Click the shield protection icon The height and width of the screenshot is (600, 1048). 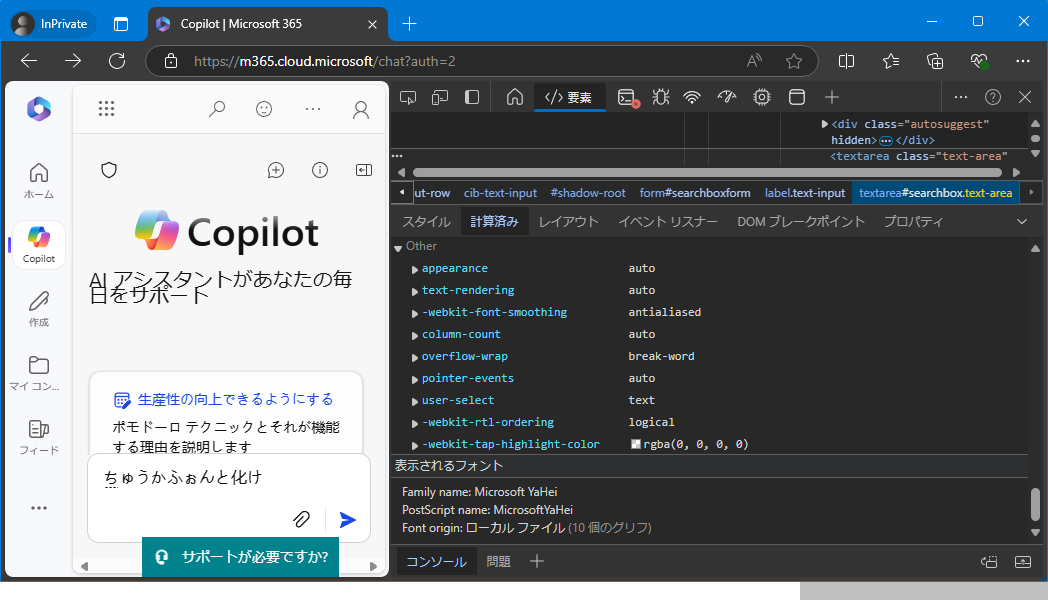tap(109, 170)
